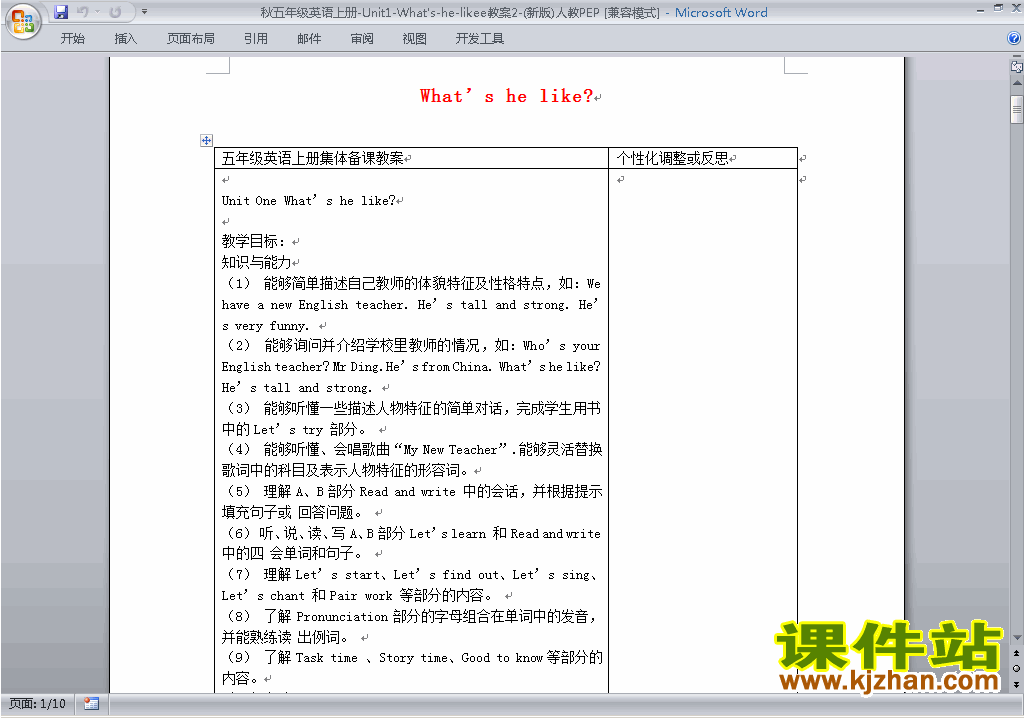This screenshot has width=1024, height=718.
Task: Click the window title bar document name
Action: pyautogui.click(x=460, y=12)
